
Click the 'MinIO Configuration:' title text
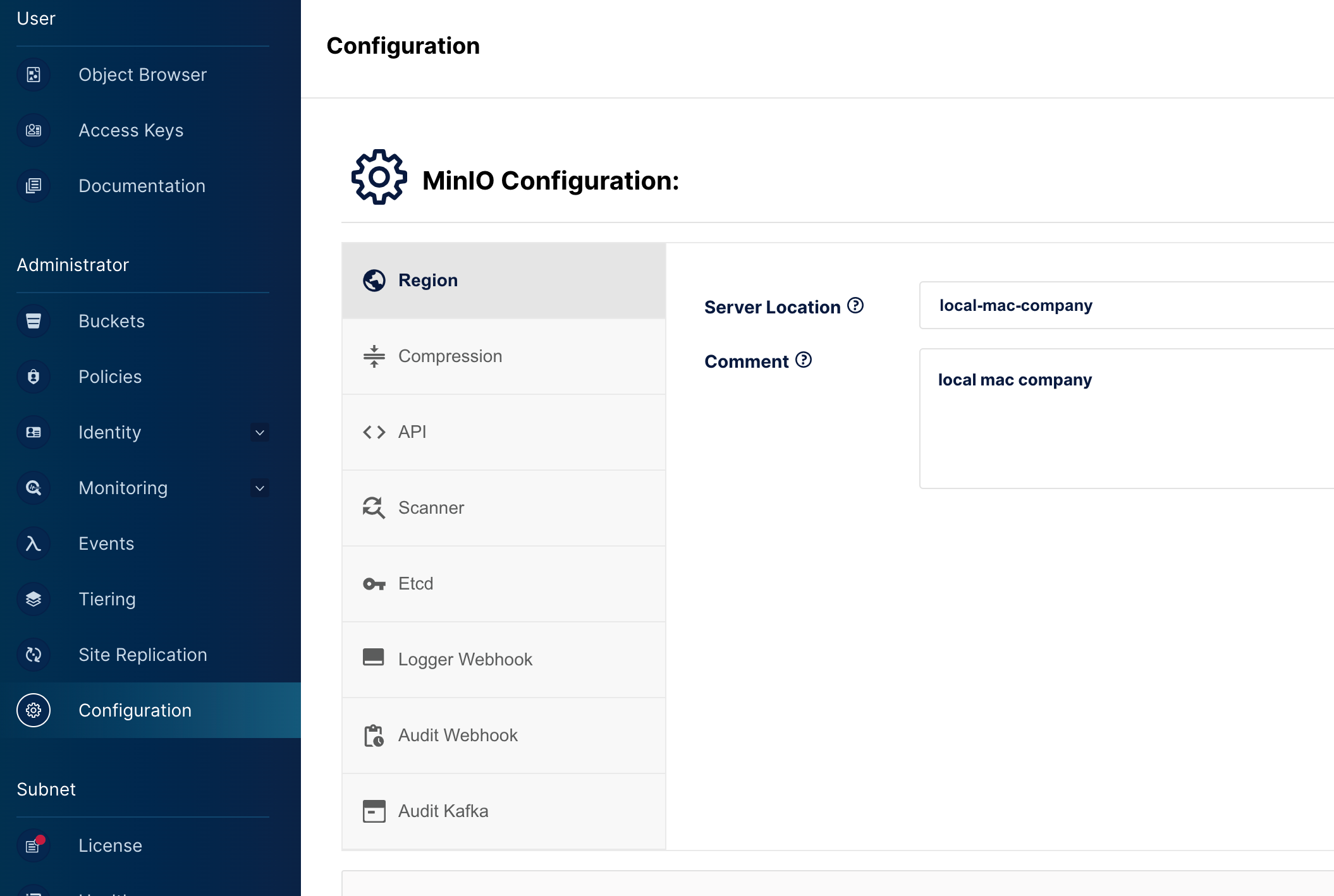pos(551,181)
